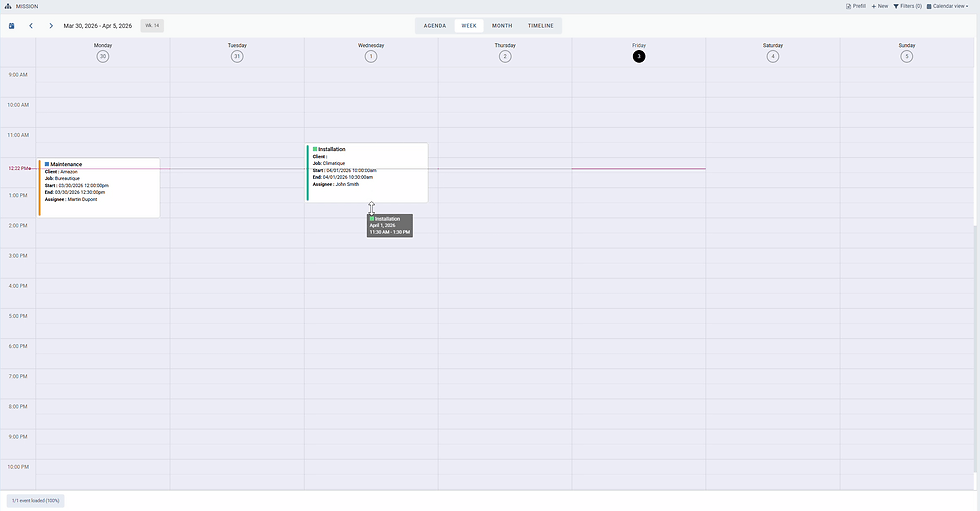Open the Installation event on Wednesday

[367, 172]
